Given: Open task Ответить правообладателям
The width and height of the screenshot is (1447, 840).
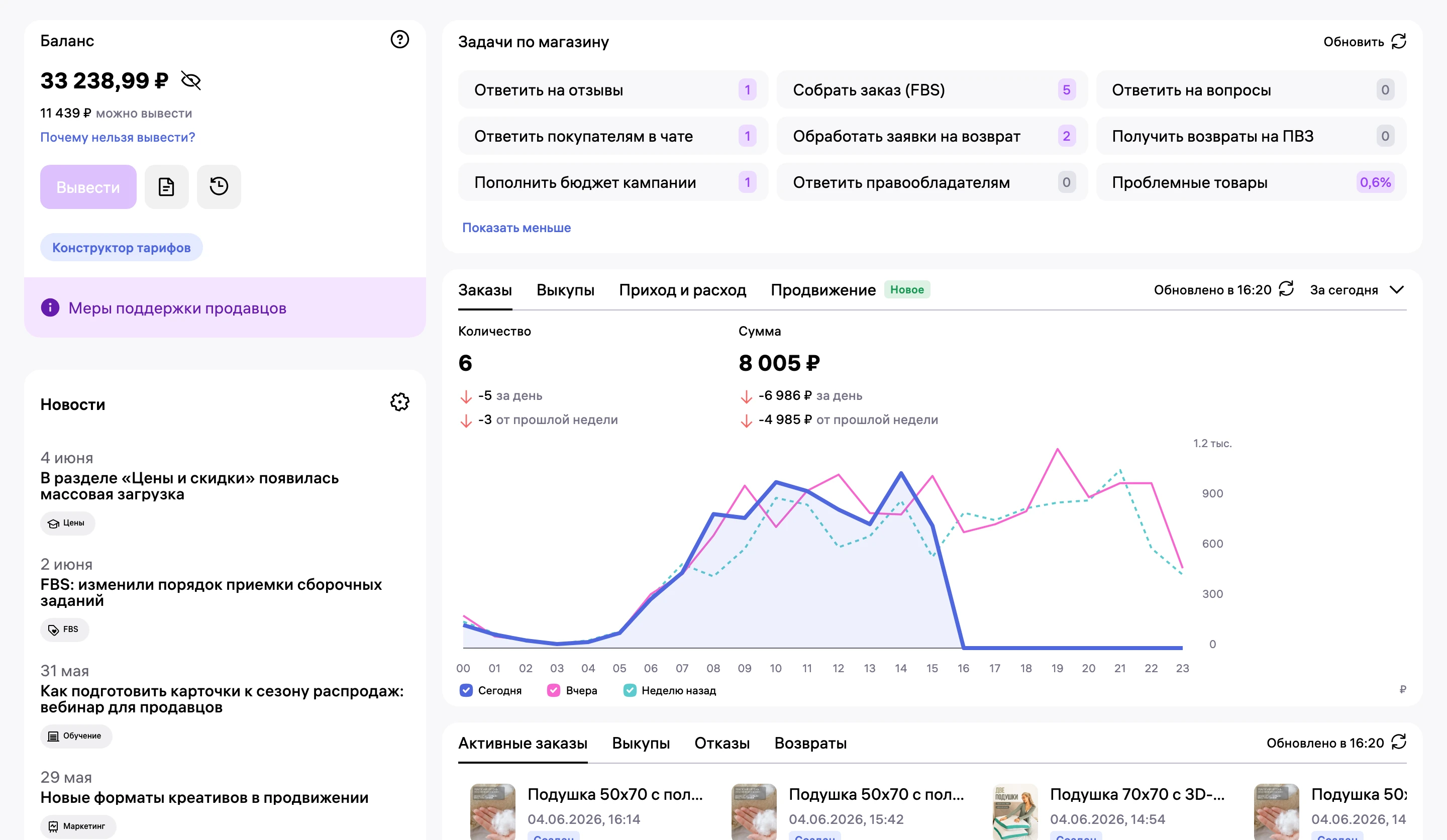Looking at the screenshot, I should [932, 182].
